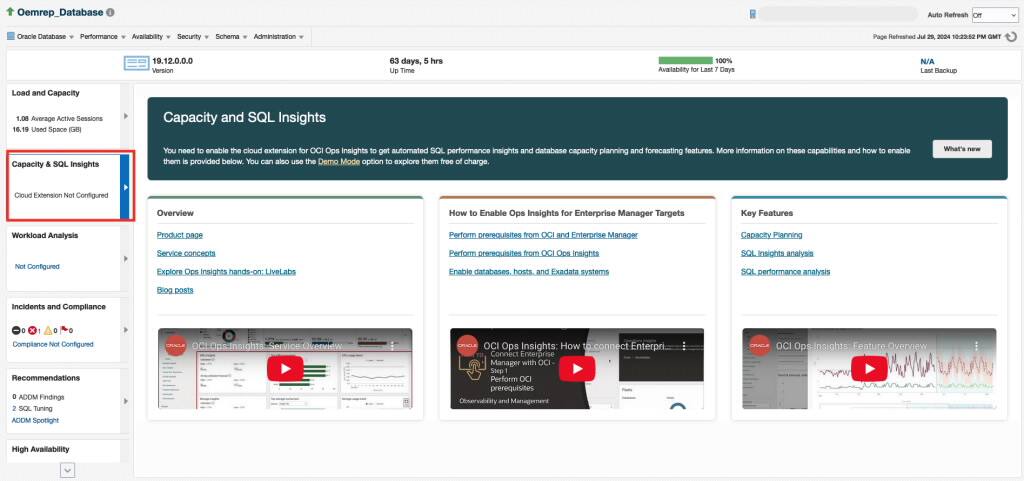The height and width of the screenshot is (481, 1024).
Task: Click Oracle logo on Feature Overview video
Action: tap(760, 345)
